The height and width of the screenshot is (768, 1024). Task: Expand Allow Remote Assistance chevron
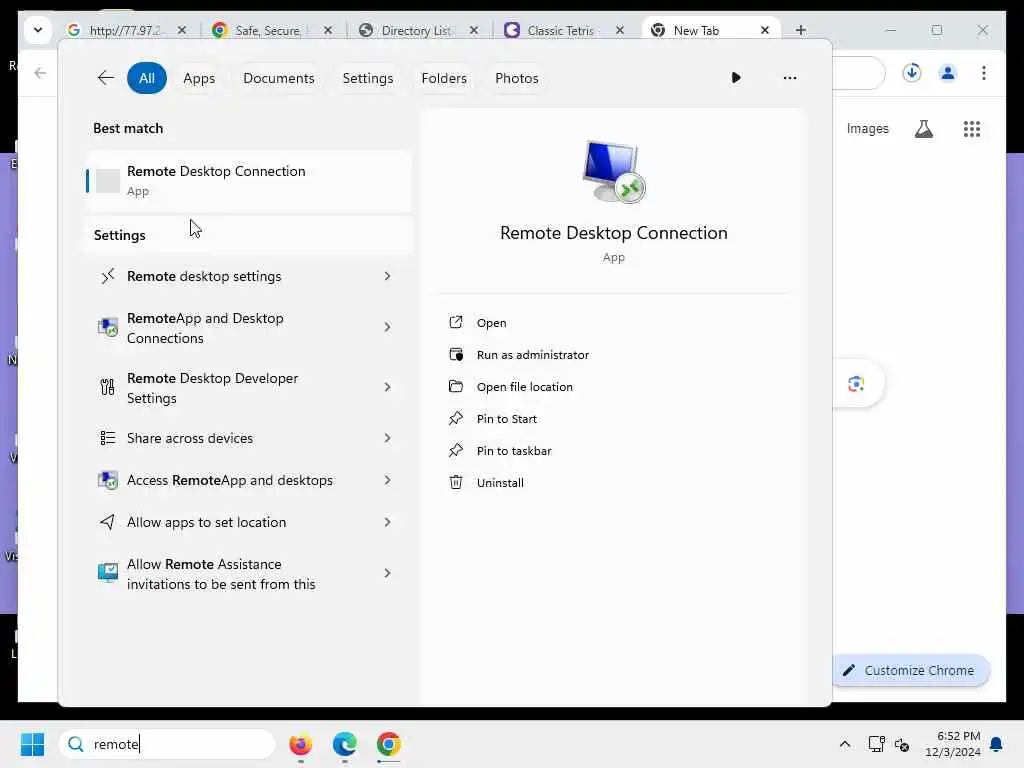click(x=387, y=573)
